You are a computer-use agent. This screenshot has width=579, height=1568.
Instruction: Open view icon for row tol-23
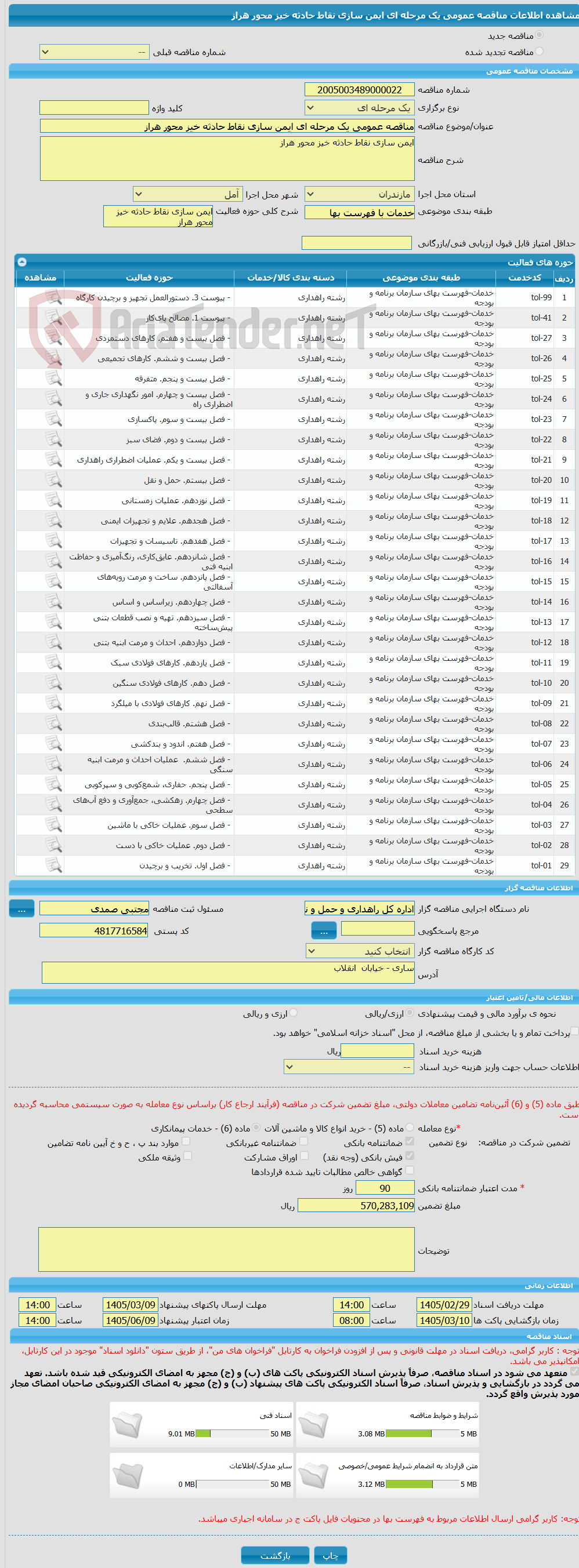point(53,420)
